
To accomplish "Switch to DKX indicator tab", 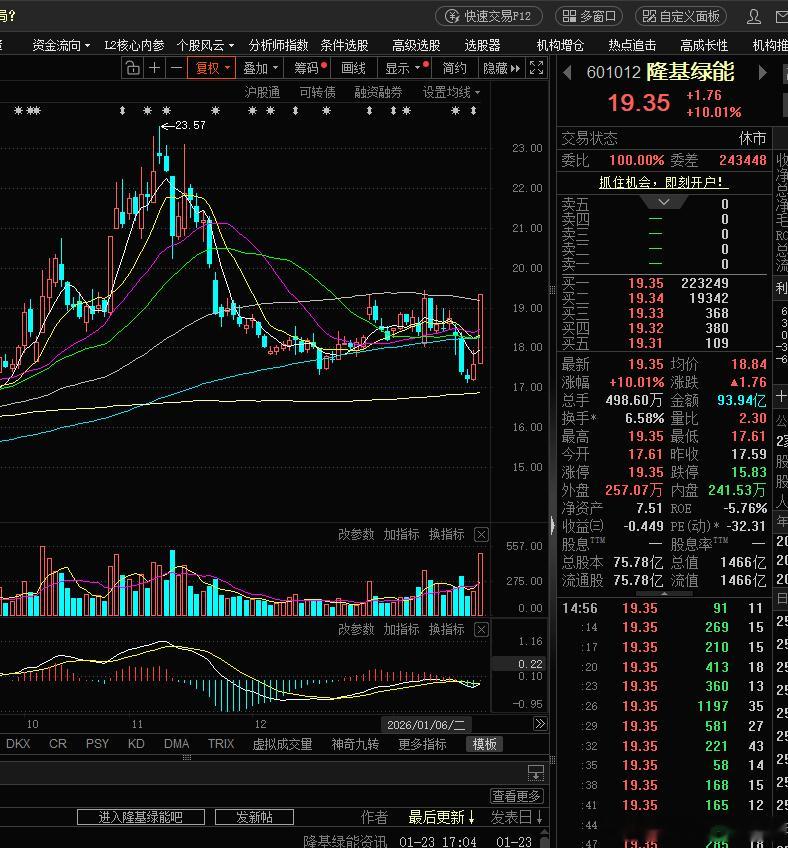I will (x=18, y=744).
